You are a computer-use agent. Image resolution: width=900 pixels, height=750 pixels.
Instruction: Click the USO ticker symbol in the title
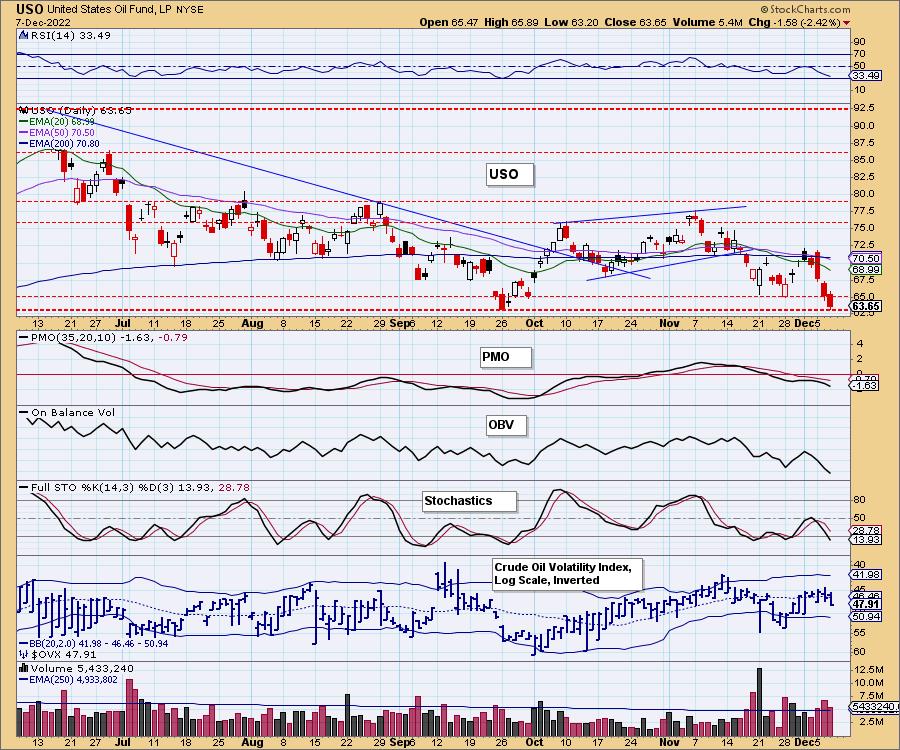tap(30, 9)
